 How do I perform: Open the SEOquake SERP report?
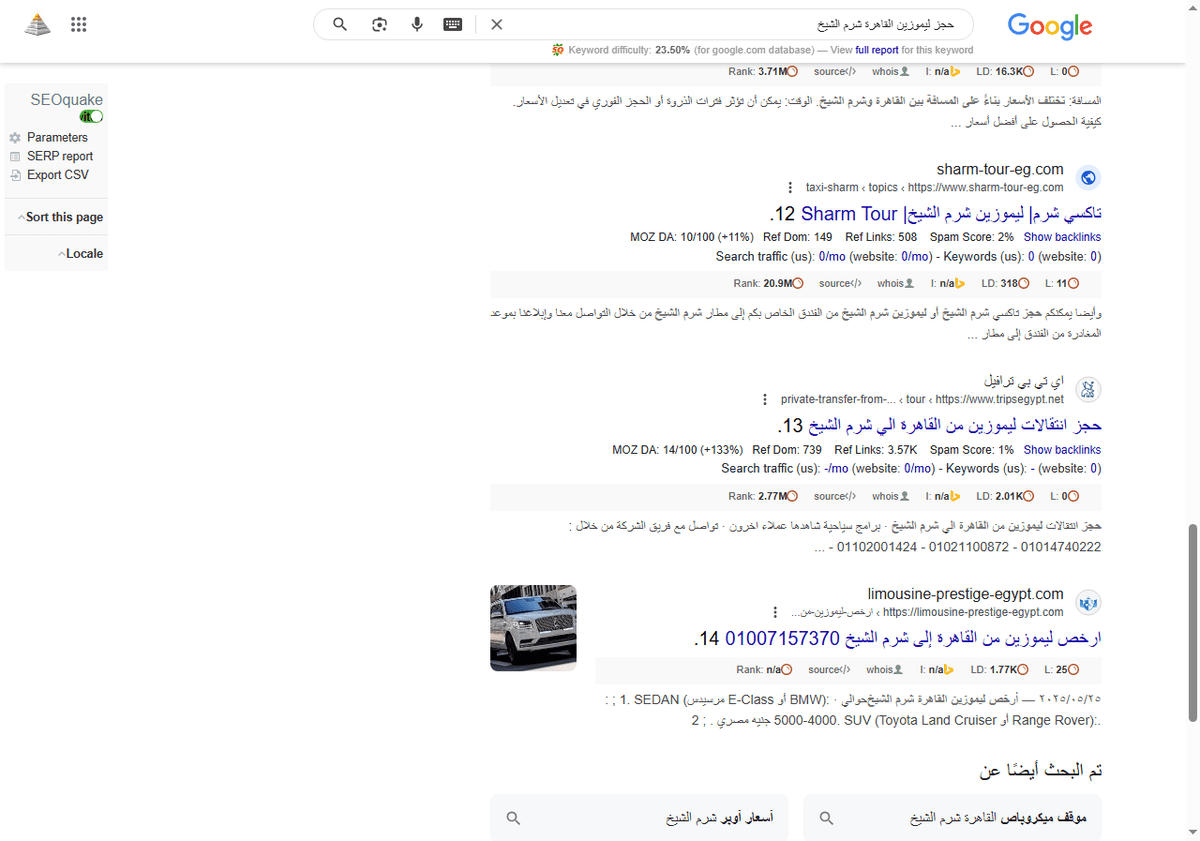click(57, 156)
